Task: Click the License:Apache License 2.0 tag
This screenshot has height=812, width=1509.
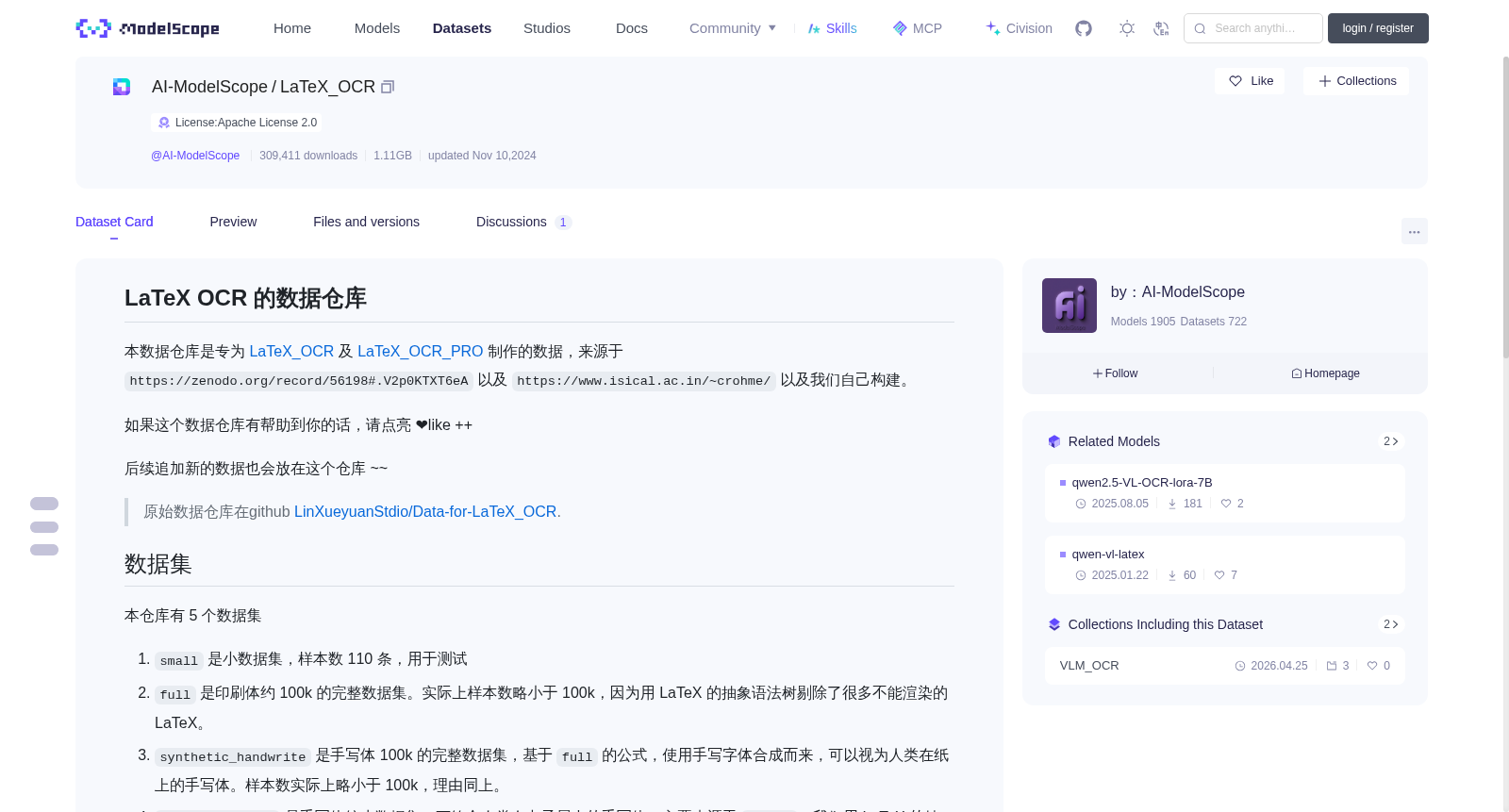Action: click(x=236, y=123)
